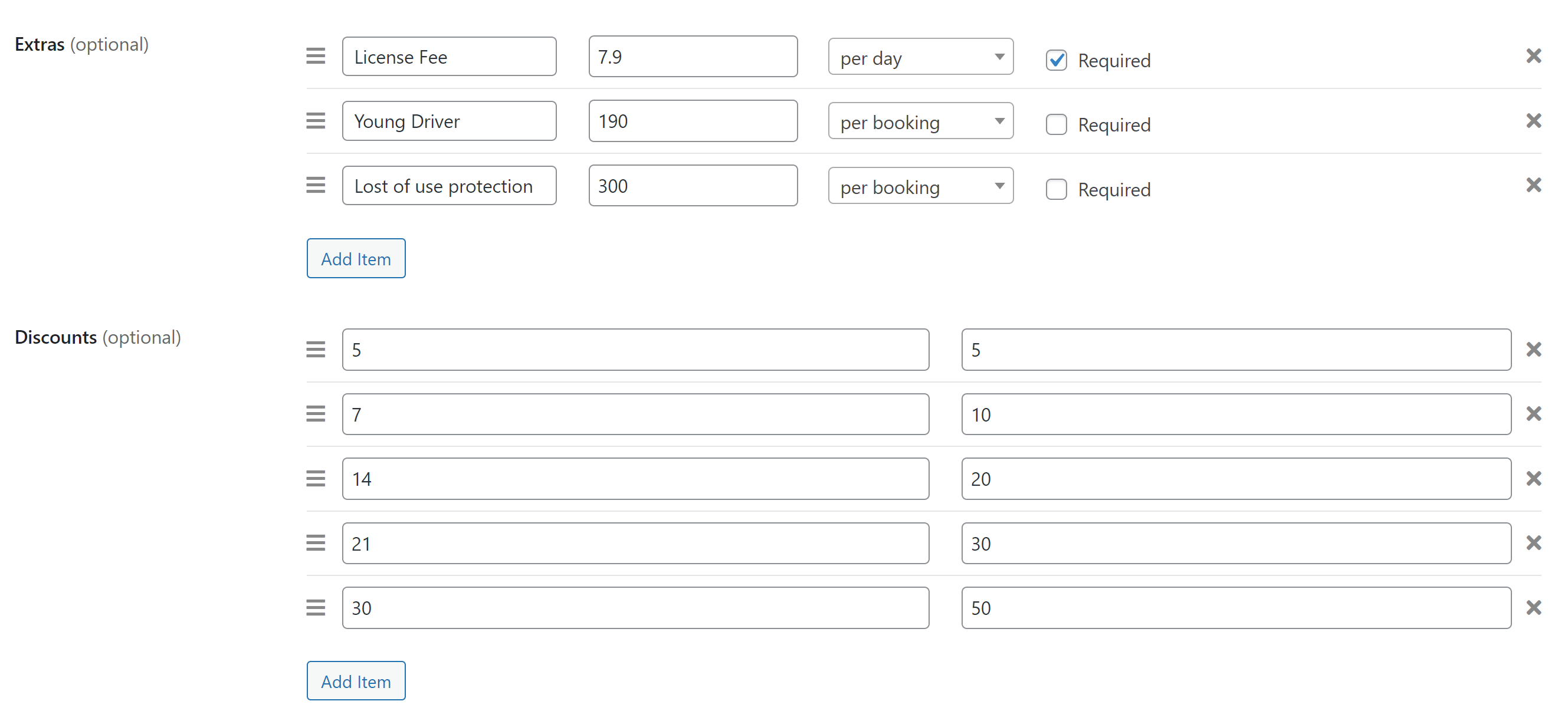Focus the License Fee price field 7.9

tap(693, 57)
